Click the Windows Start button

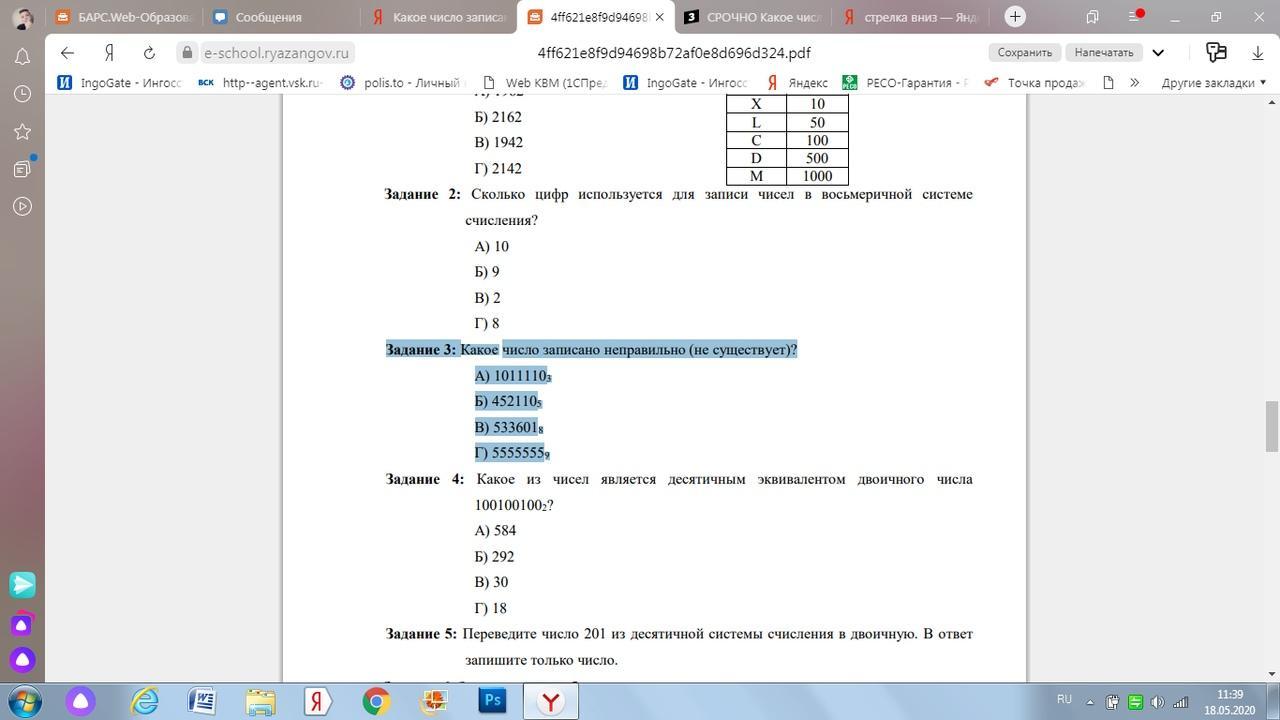23,701
